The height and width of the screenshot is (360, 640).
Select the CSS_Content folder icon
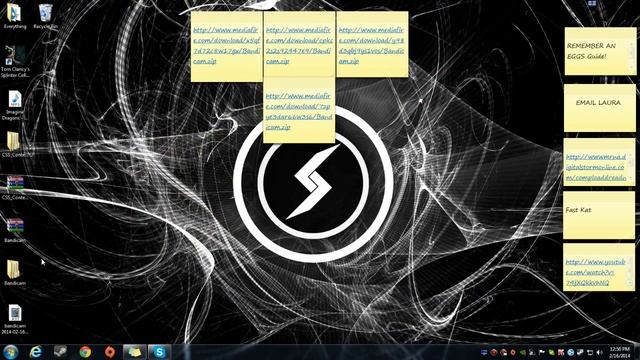(x=15, y=144)
